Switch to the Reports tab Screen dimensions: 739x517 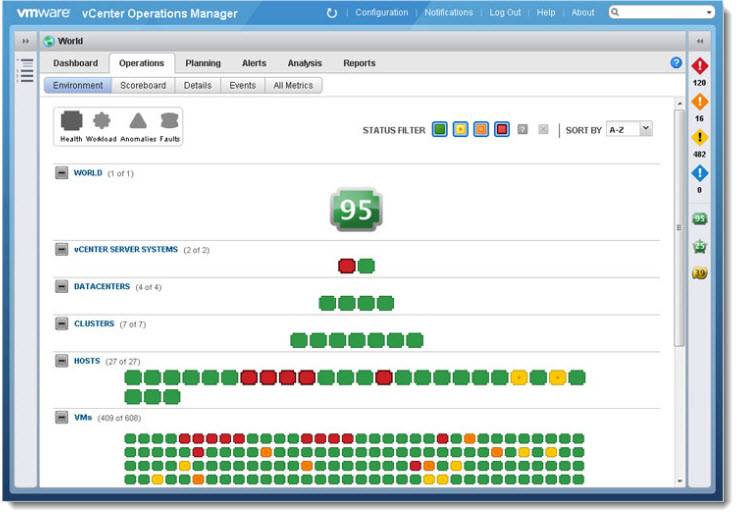(x=359, y=63)
